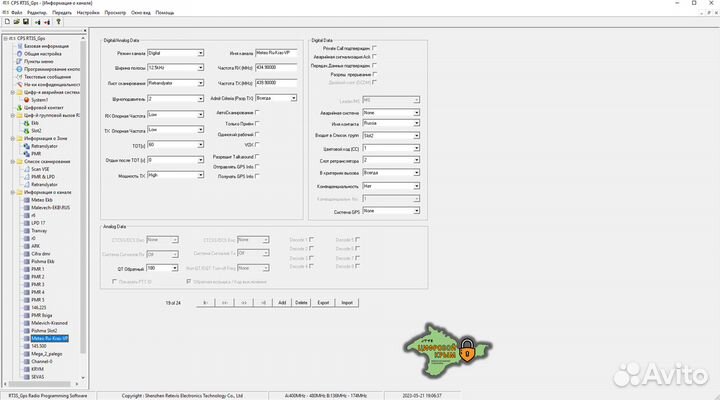
Task: Select Scan VSE in scan list tree
Action: point(42,169)
